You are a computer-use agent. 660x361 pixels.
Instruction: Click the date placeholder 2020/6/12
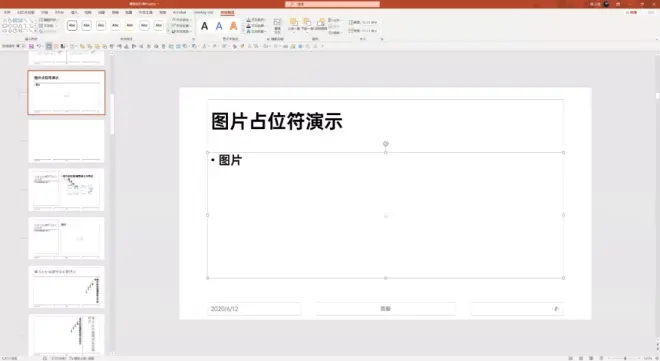tap(254, 309)
